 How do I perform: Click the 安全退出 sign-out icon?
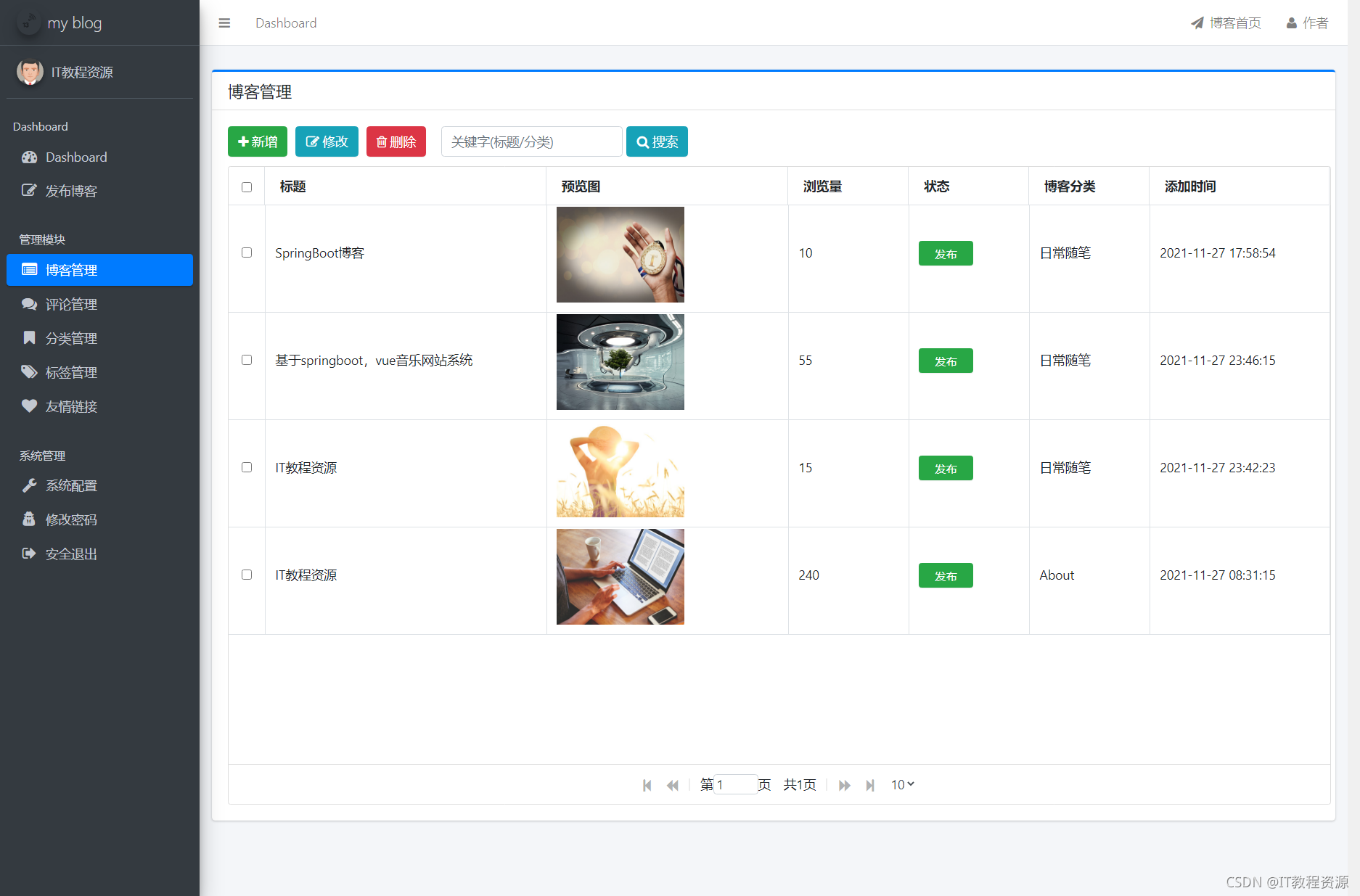29,554
